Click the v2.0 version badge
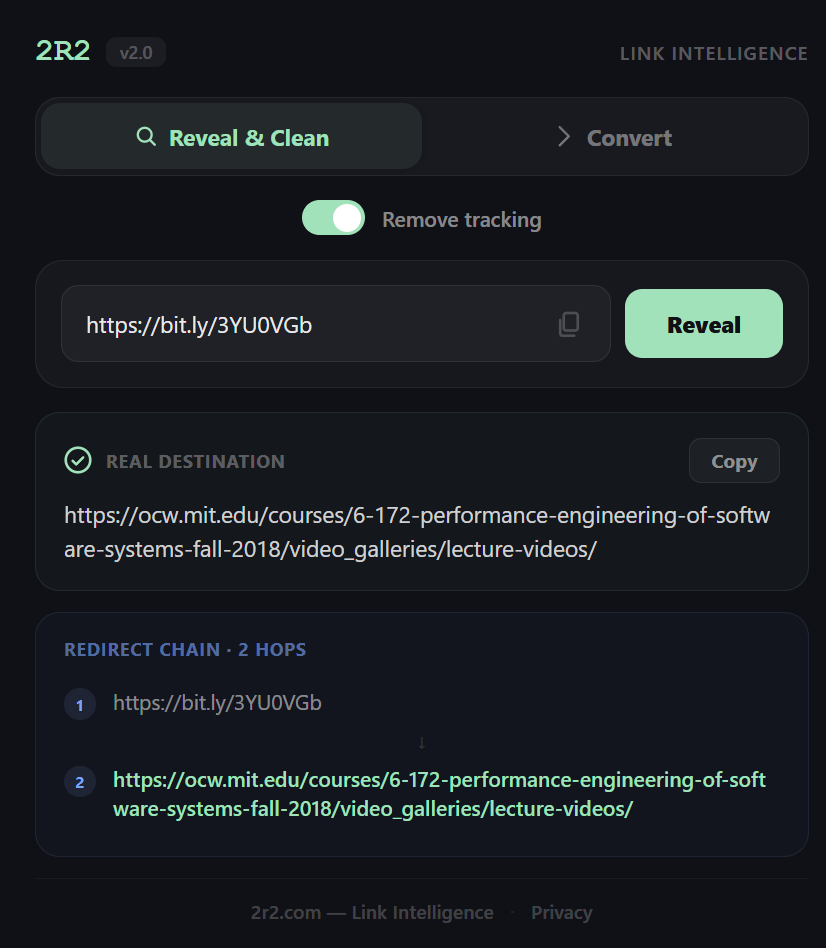 tap(135, 52)
